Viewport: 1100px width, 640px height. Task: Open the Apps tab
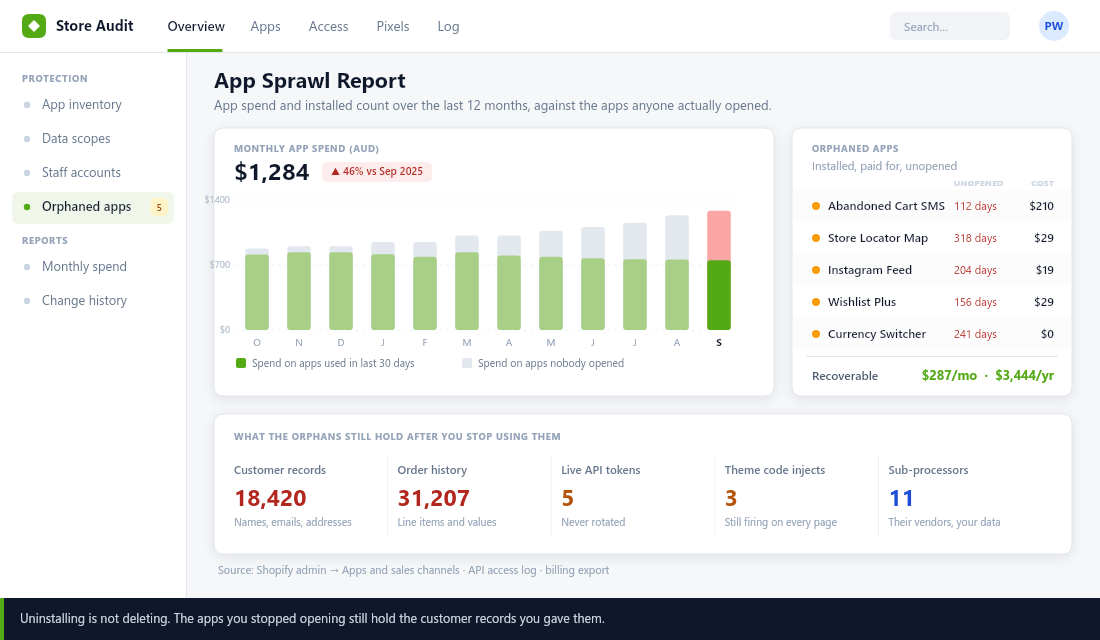tap(265, 26)
